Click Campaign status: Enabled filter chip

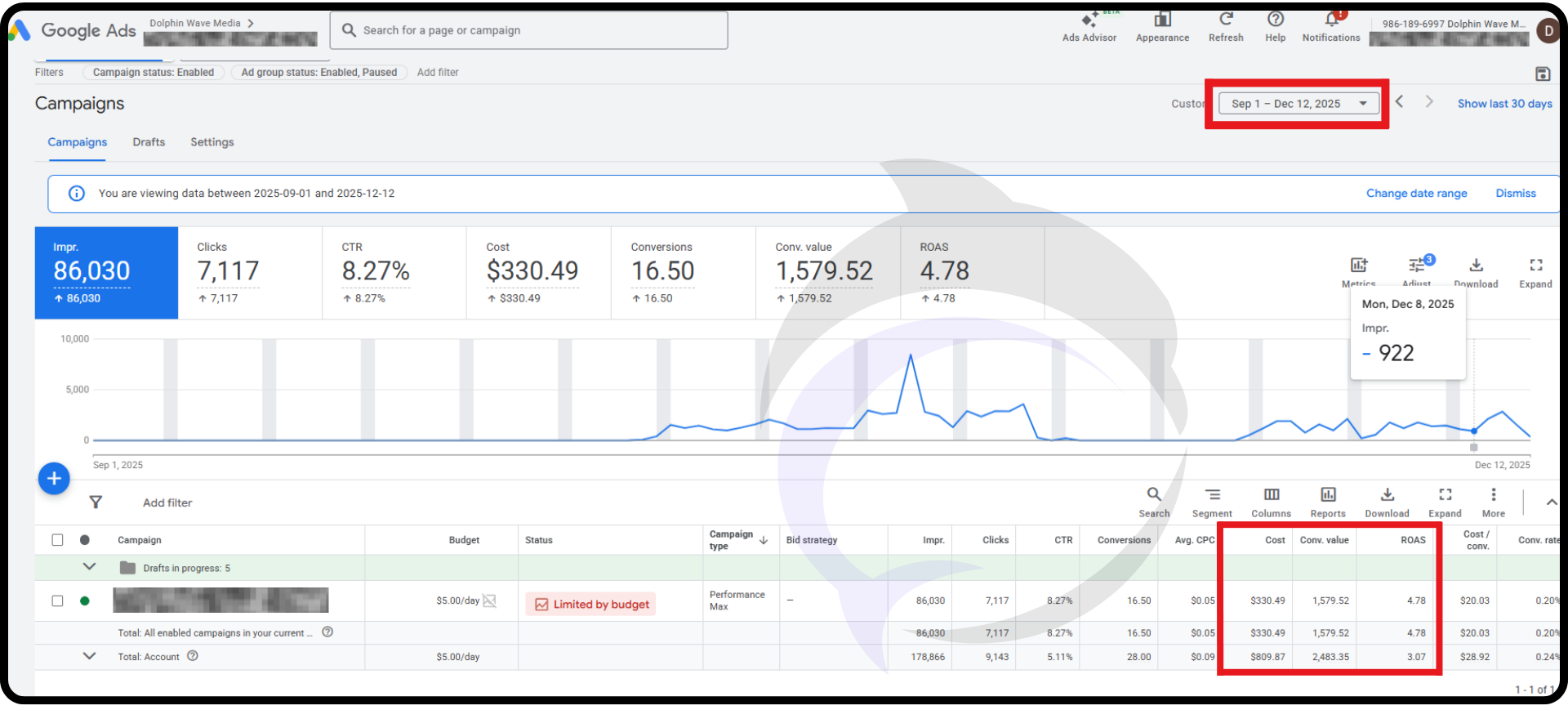pos(154,73)
